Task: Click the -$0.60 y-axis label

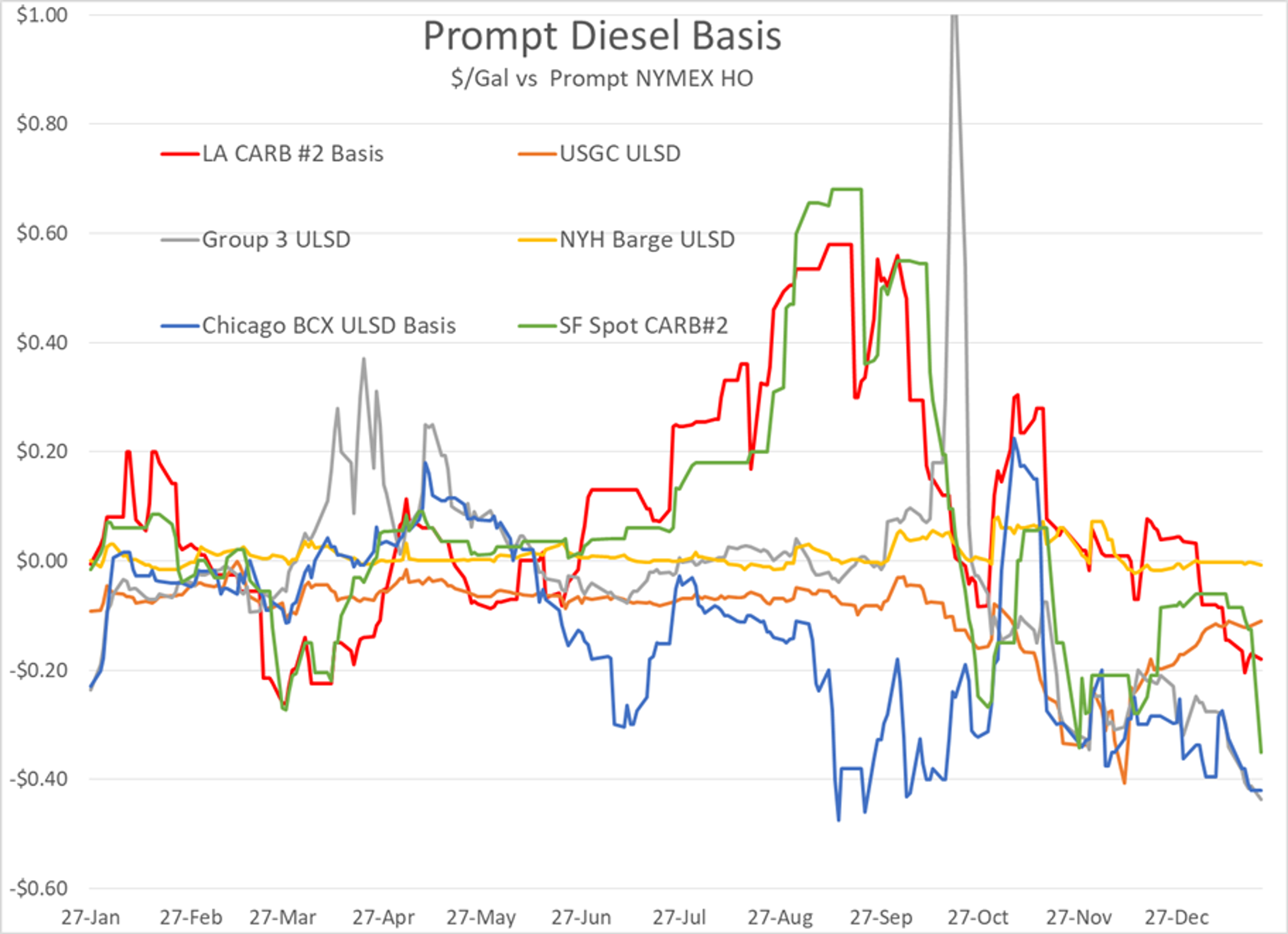Action: [x=38, y=889]
